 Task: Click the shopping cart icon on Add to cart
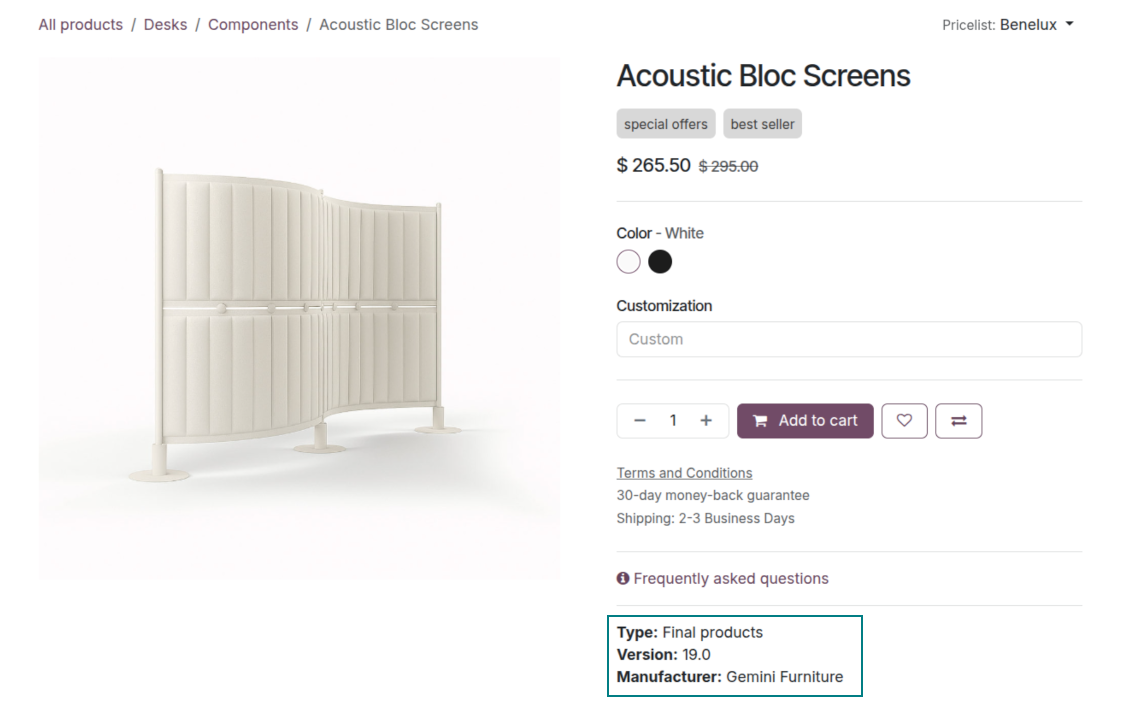[x=760, y=421]
